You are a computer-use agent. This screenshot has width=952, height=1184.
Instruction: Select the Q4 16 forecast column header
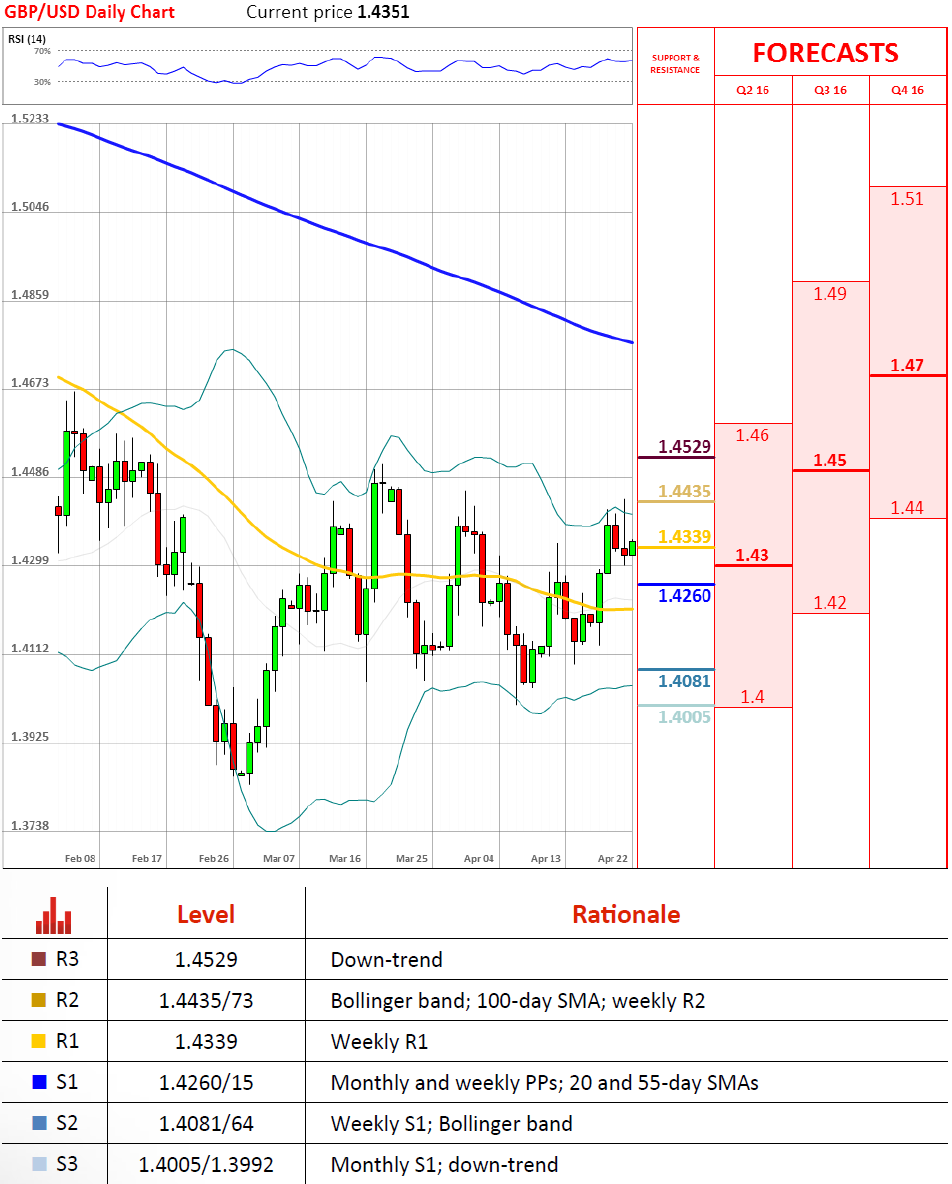pos(907,90)
